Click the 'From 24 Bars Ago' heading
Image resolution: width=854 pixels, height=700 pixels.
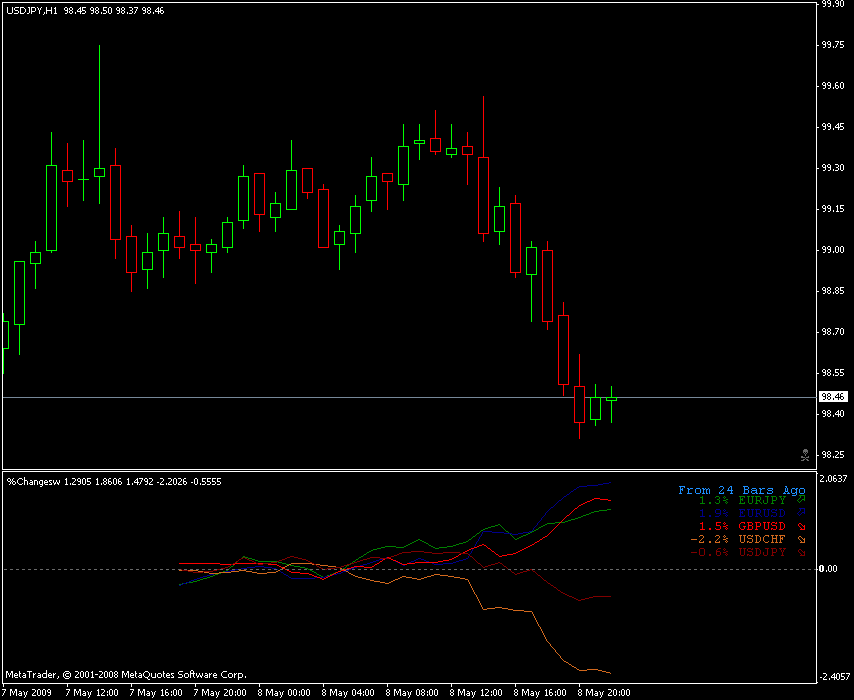coord(741,490)
